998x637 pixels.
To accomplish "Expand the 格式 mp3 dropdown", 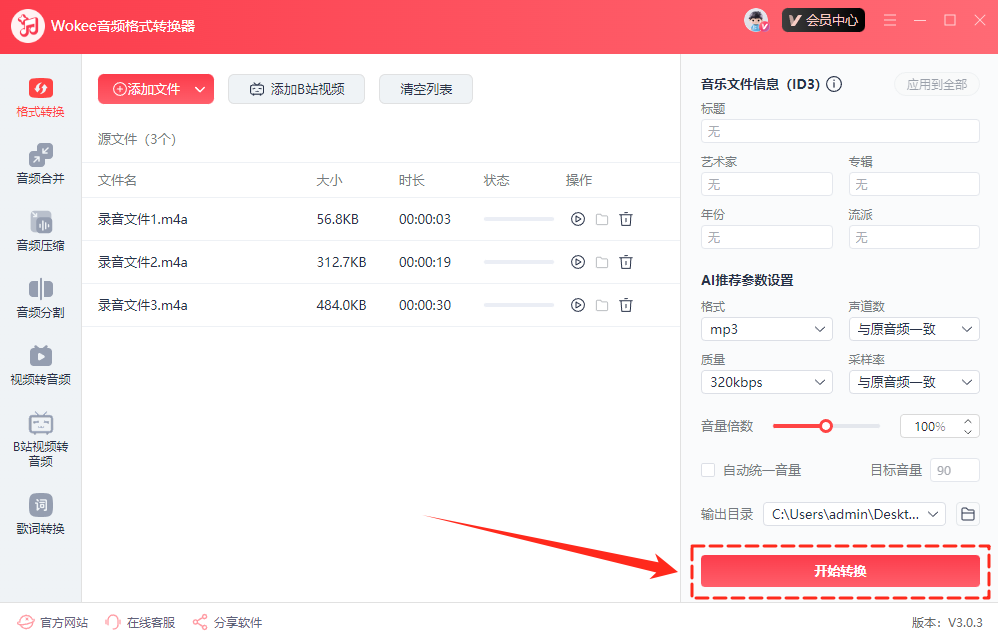I will pos(767,329).
